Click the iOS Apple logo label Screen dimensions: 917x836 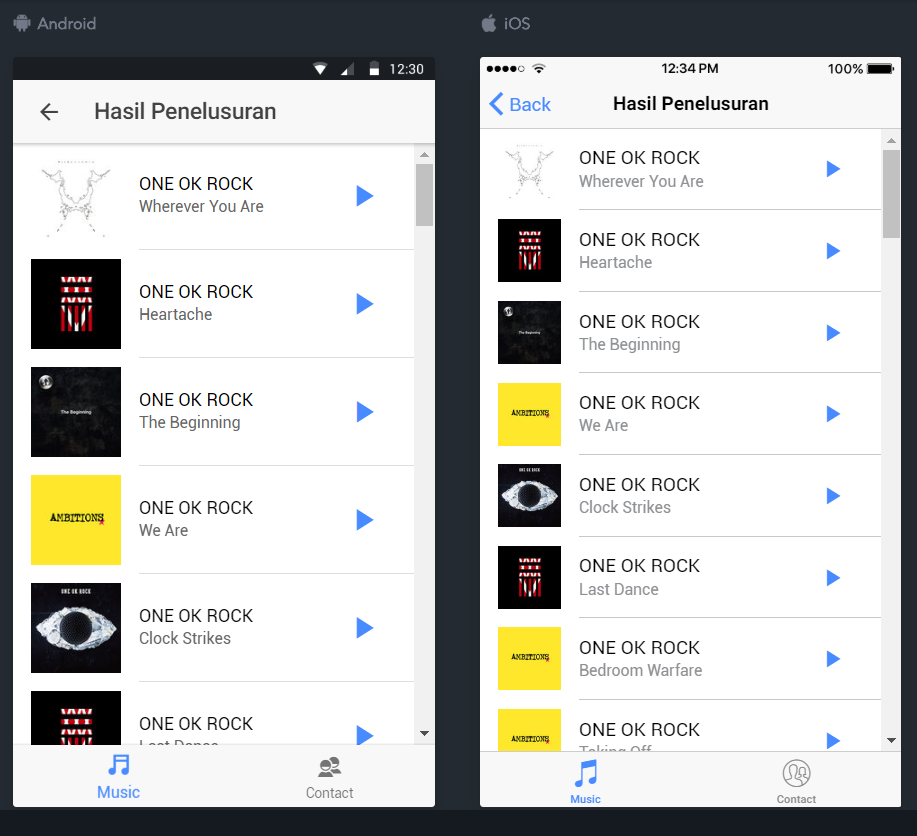489,23
